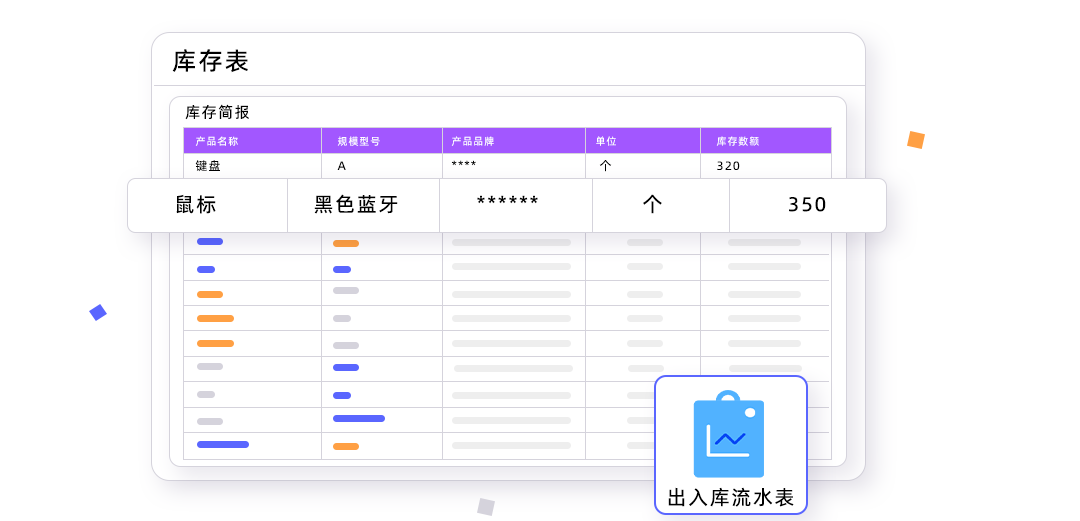Click the shopping bag chart icon
The image size is (1080, 521).
729,434
